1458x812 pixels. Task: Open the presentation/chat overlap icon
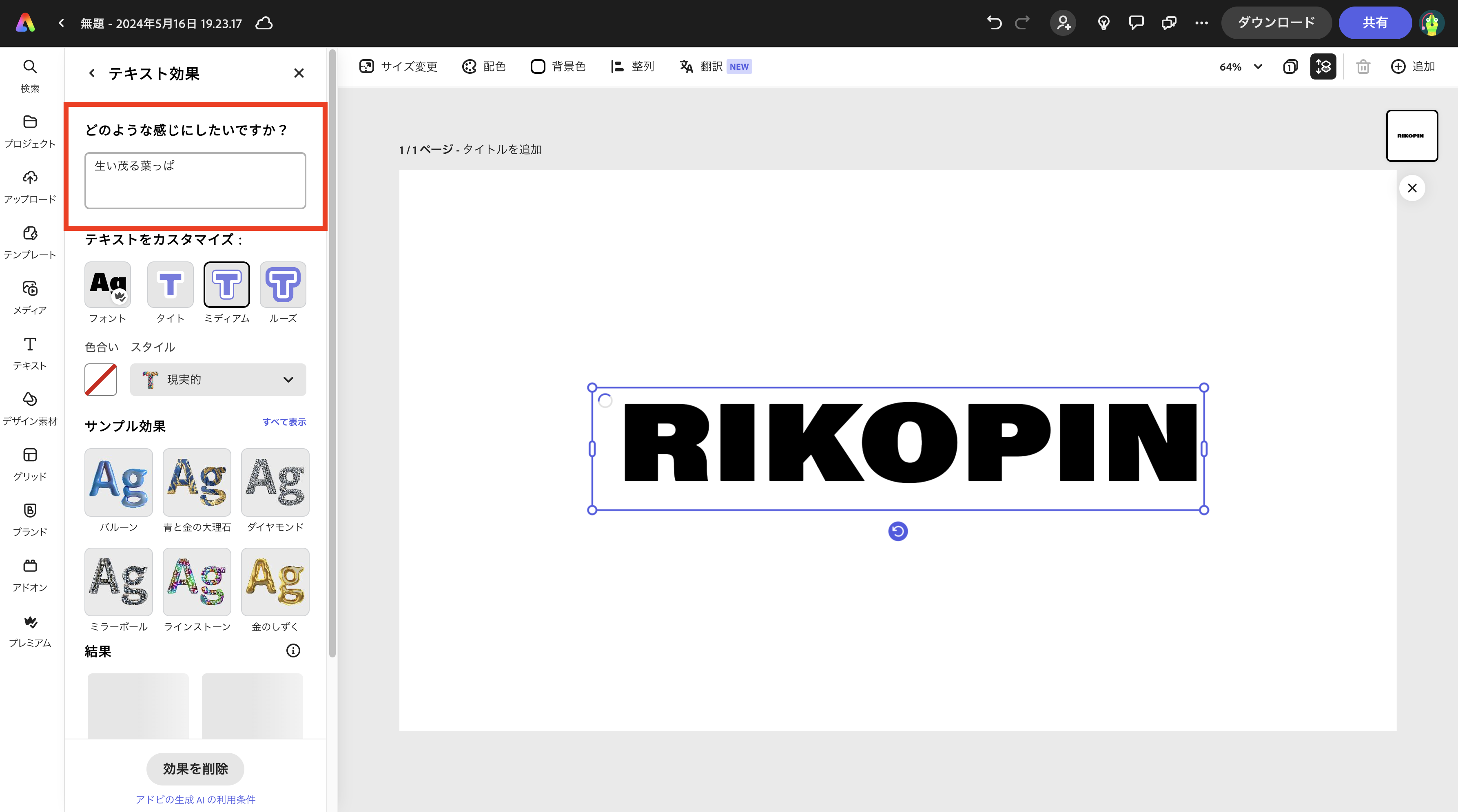(1169, 22)
